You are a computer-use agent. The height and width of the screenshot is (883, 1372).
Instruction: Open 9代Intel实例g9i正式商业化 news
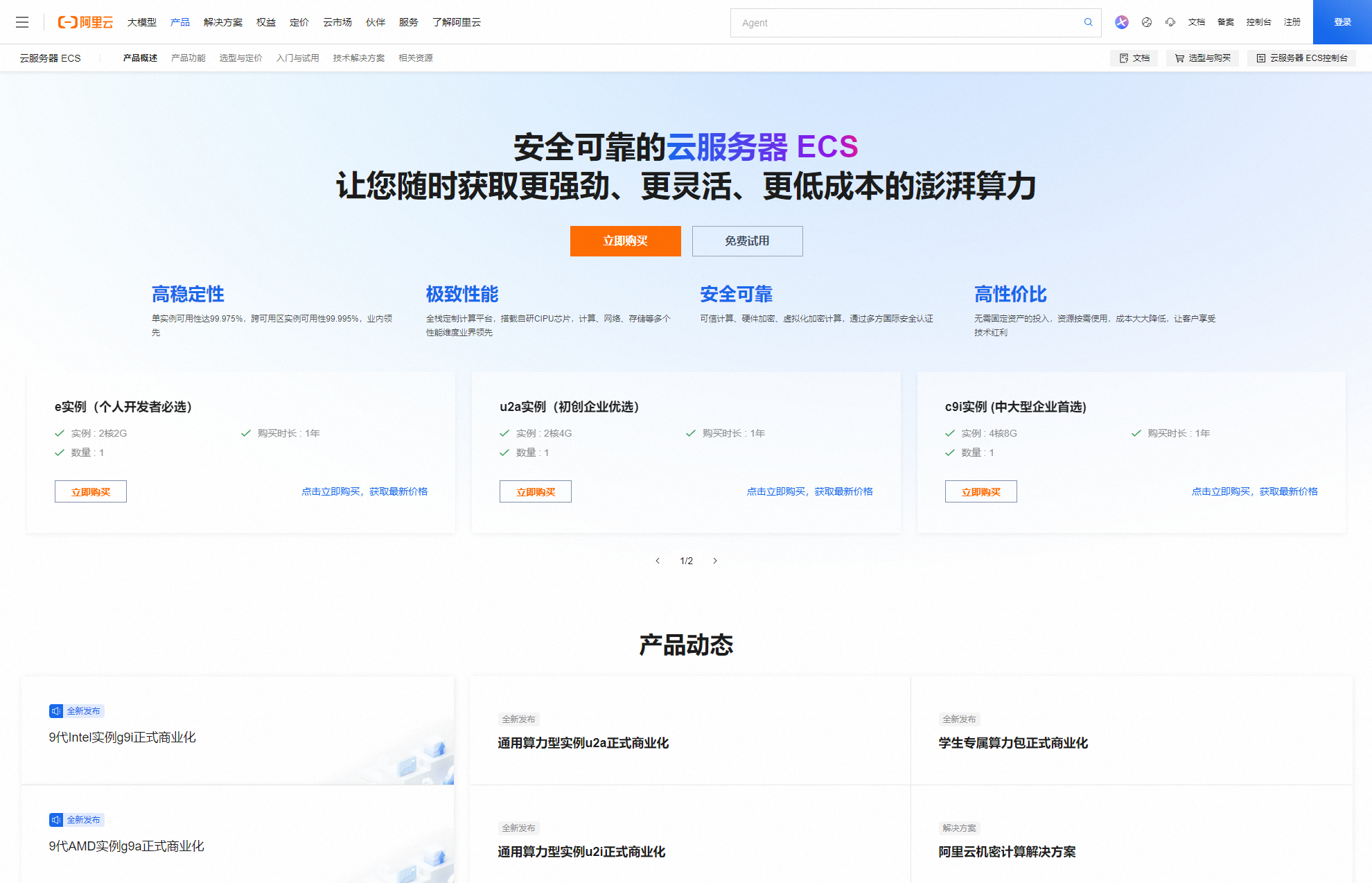click(123, 737)
